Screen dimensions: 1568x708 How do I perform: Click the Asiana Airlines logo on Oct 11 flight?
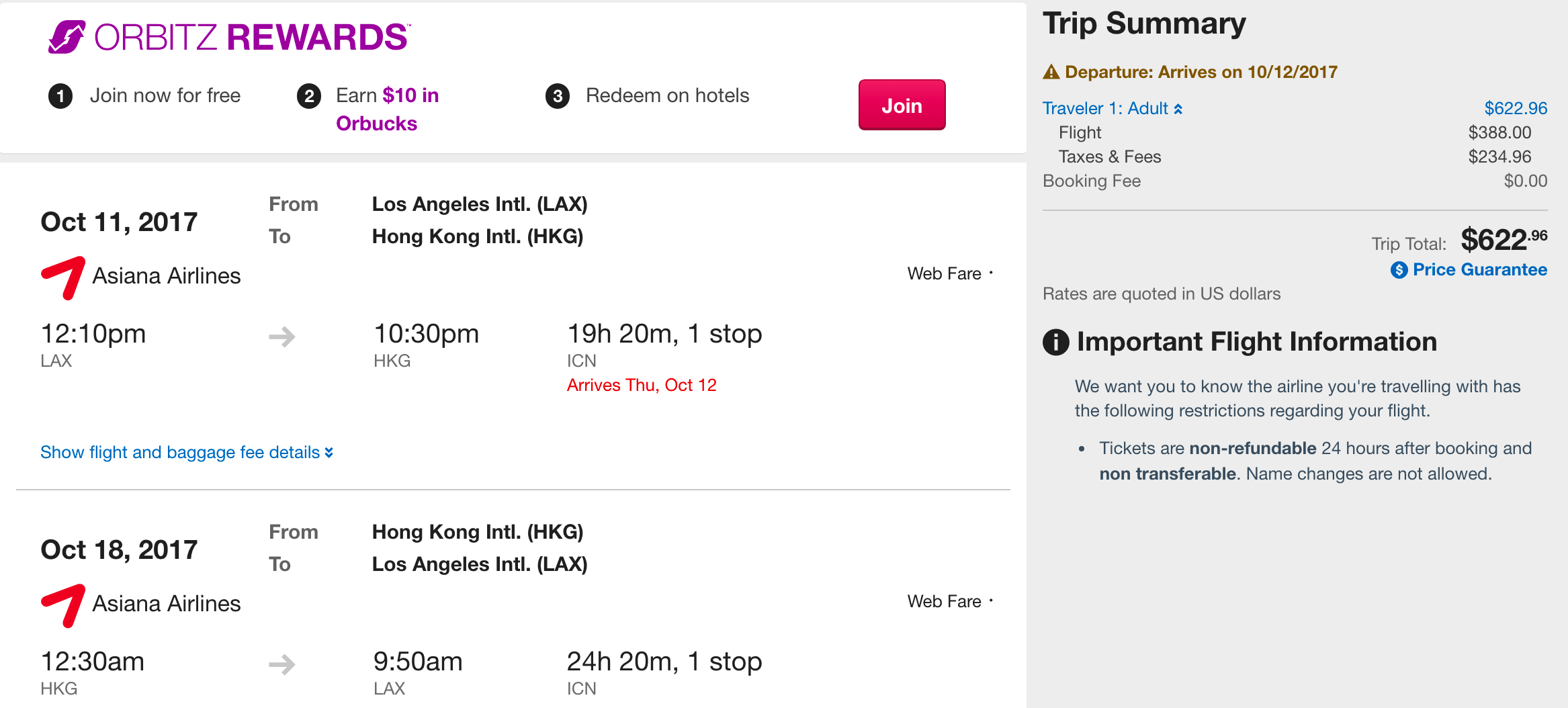63,277
